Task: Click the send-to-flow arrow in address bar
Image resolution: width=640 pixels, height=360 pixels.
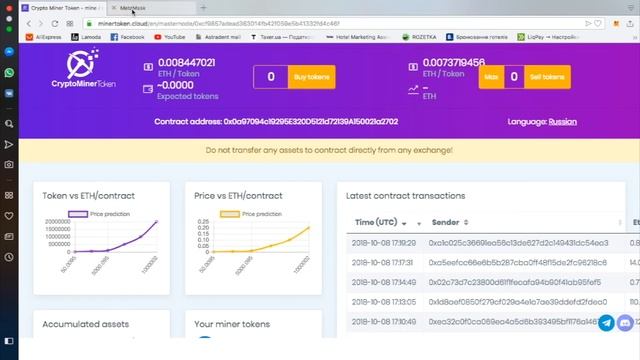Action: click(588, 24)
